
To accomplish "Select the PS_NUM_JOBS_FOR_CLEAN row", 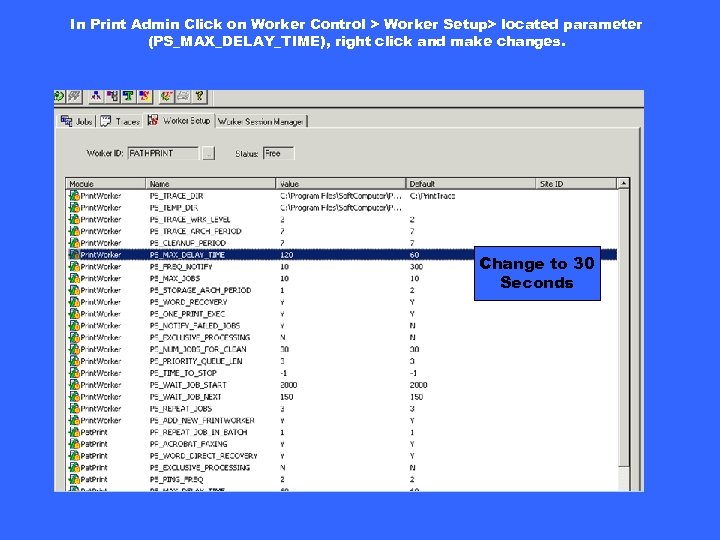I will 342,349.
